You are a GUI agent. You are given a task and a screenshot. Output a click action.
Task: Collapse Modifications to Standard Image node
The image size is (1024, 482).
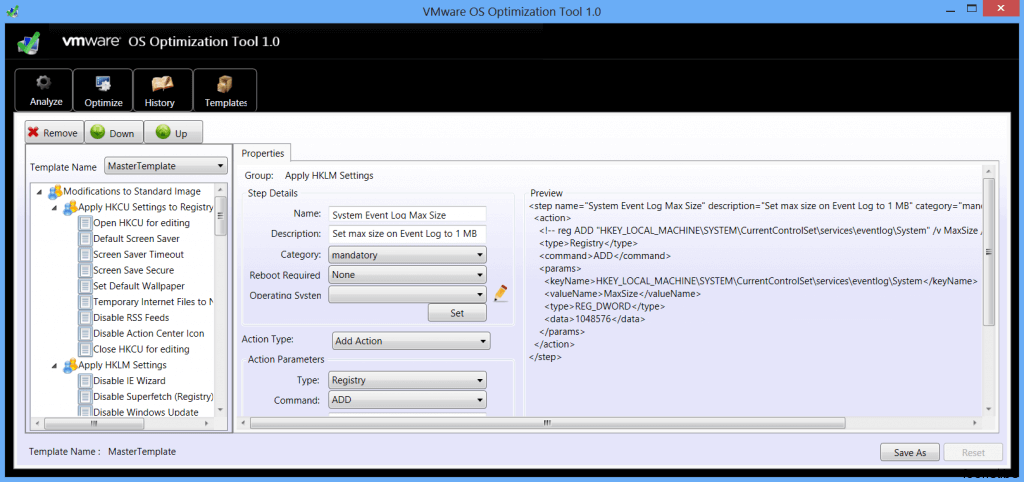click(x=40, y=192)
